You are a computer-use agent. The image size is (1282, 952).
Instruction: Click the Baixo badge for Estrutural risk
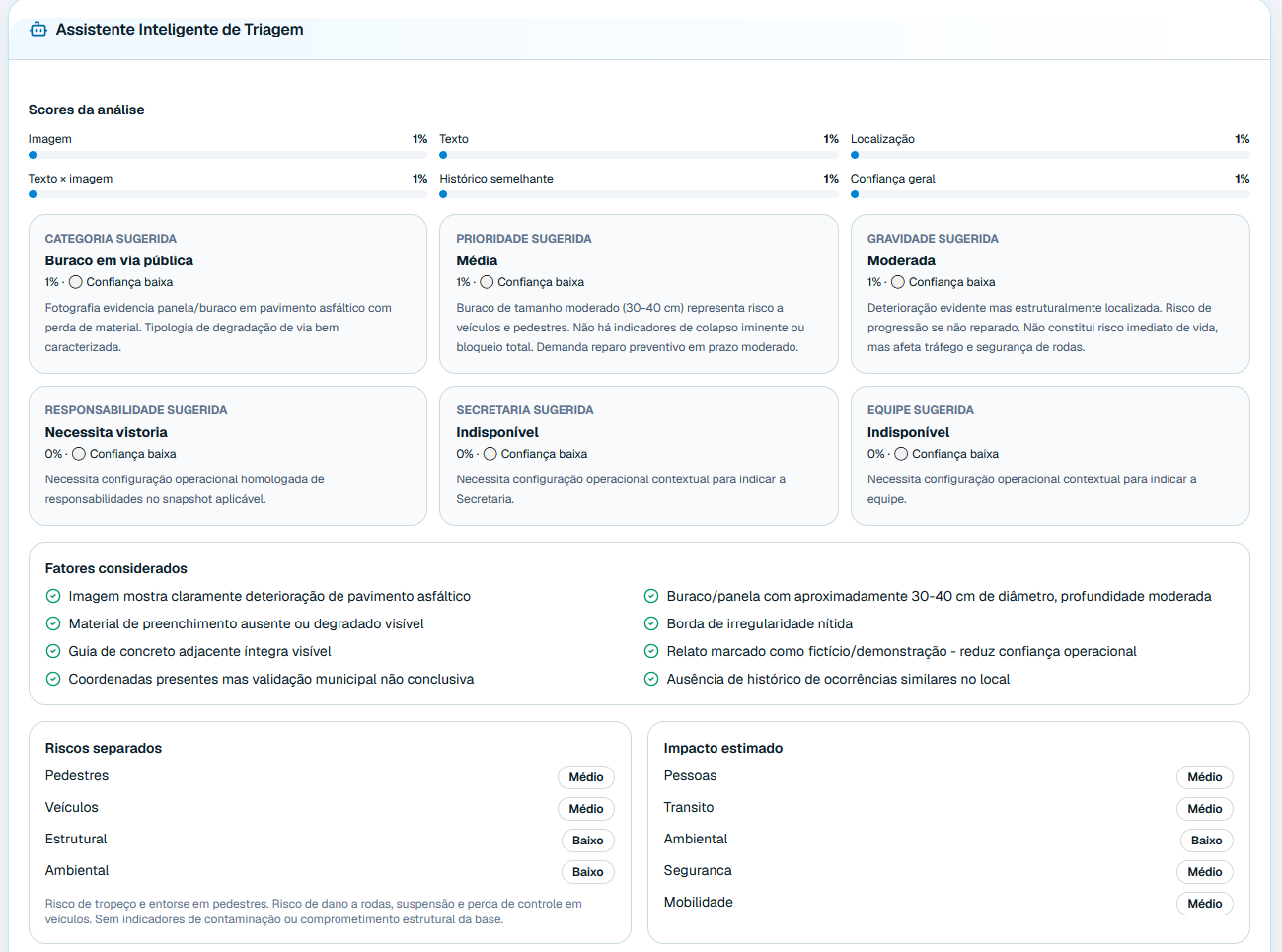(587, 841)
